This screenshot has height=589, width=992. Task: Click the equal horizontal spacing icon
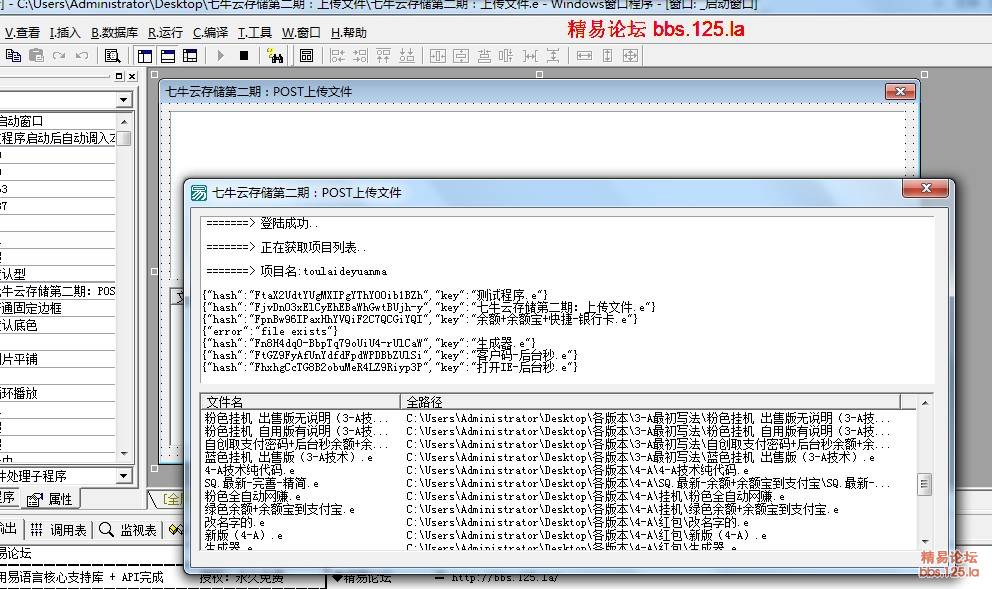530,56
